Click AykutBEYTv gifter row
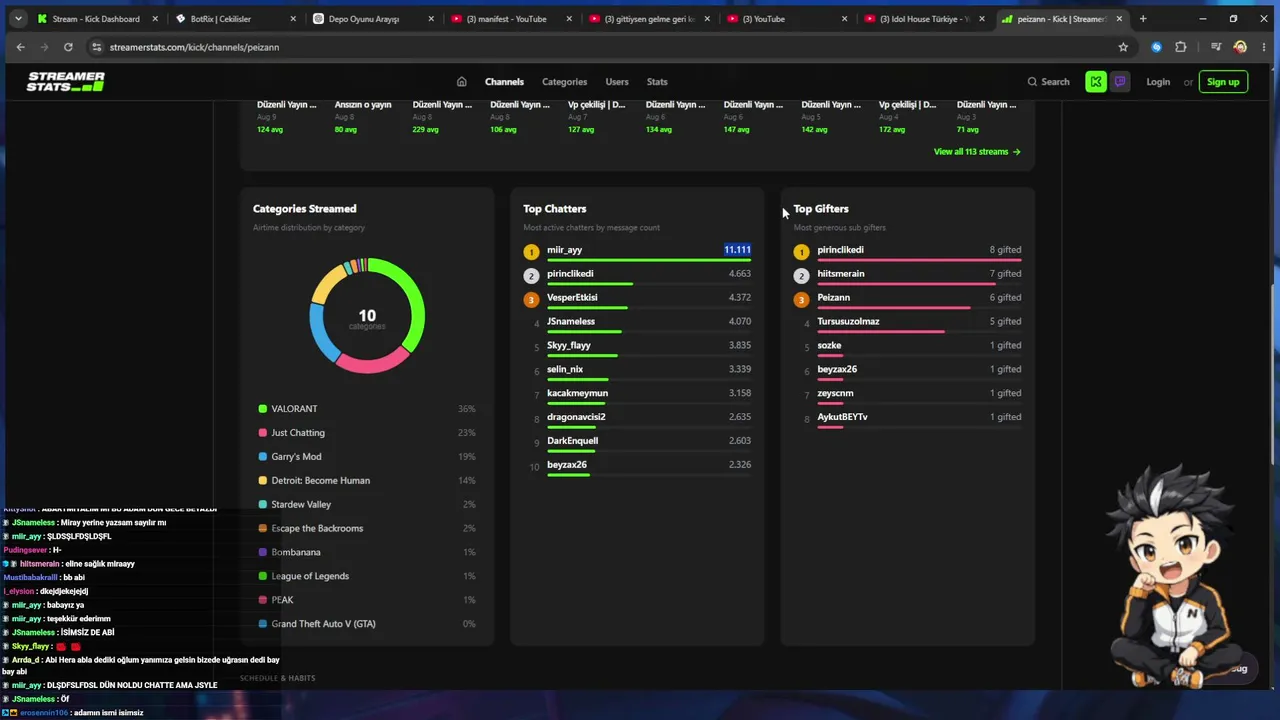The image size is (1280, 720). click(907, 419)
